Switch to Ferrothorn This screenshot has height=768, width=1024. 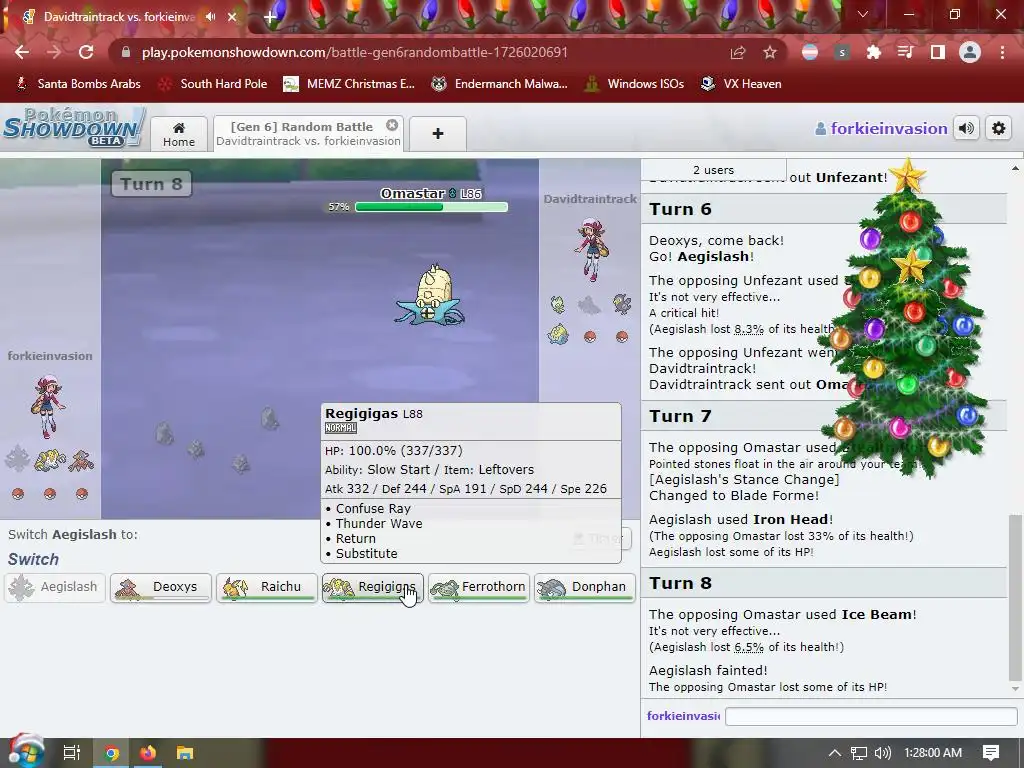pyautogui.click(x=479, y=587)
